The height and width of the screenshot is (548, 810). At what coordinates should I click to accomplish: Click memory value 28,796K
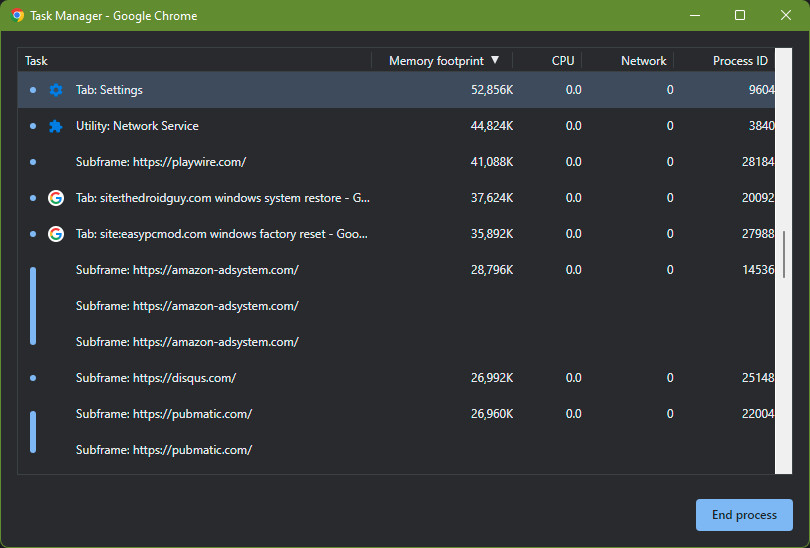pyautogui.click(x=492, y=270)
